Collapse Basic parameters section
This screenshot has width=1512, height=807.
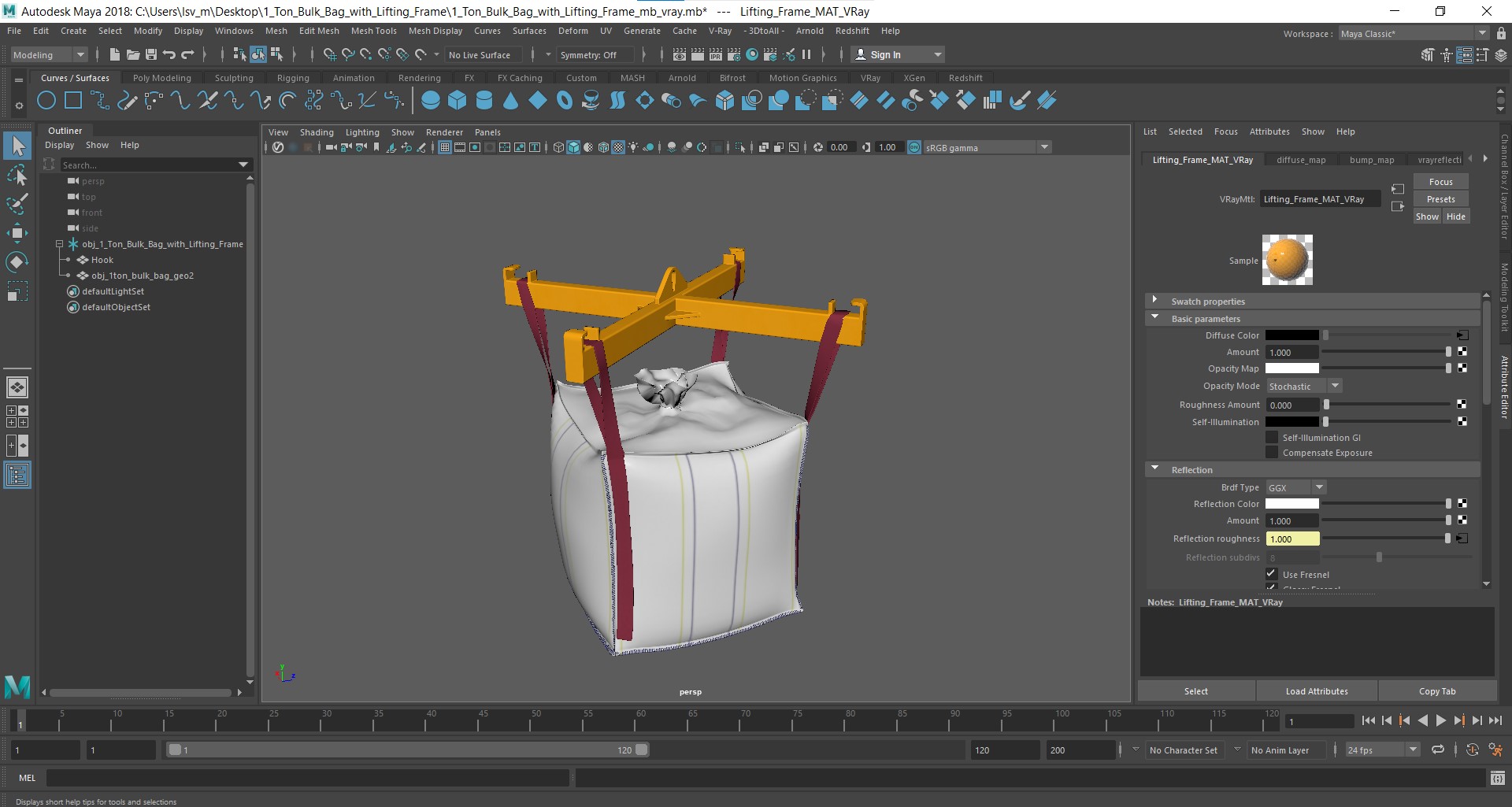tap(1154, 318)
